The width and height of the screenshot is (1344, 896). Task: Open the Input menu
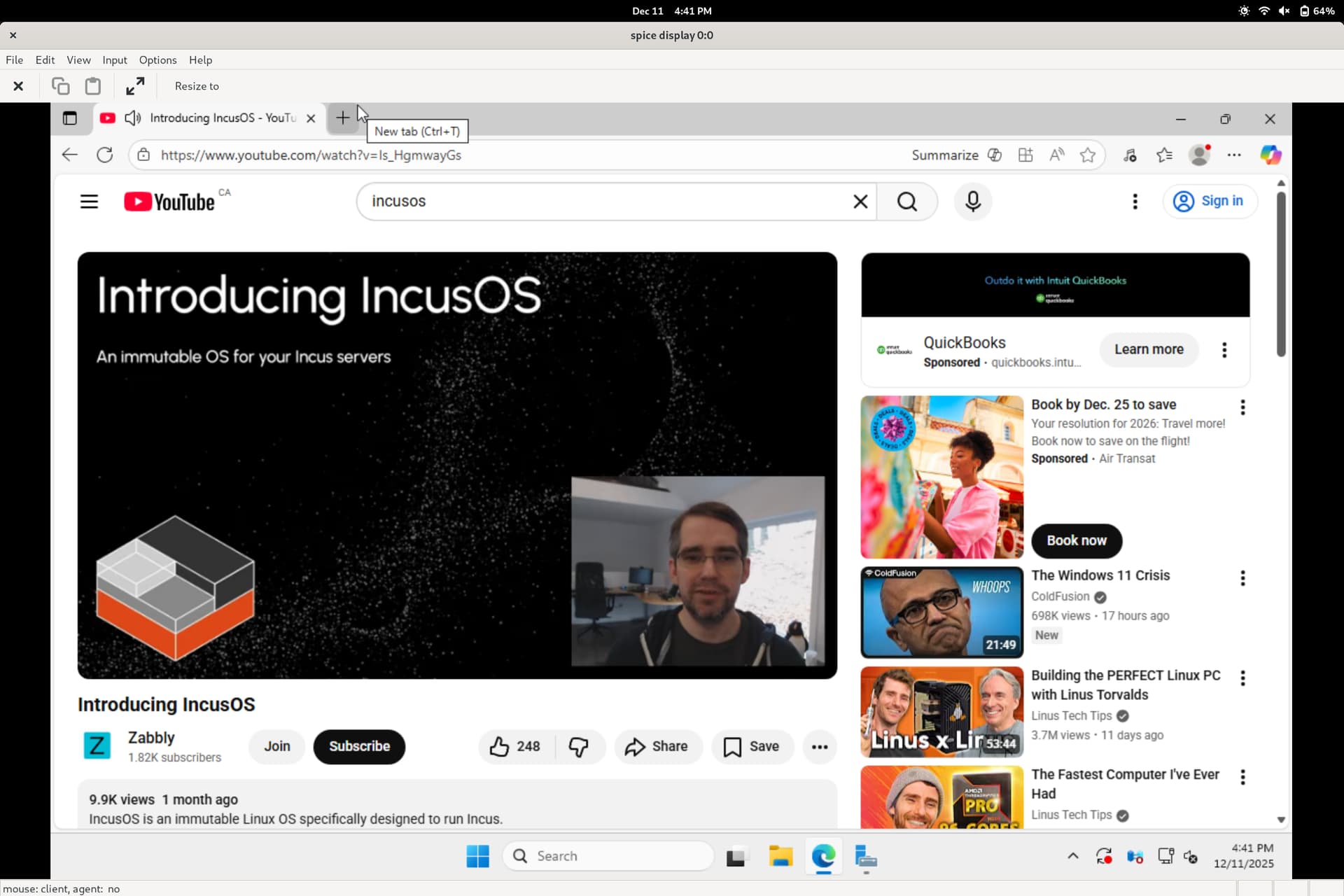coord(114,60)
